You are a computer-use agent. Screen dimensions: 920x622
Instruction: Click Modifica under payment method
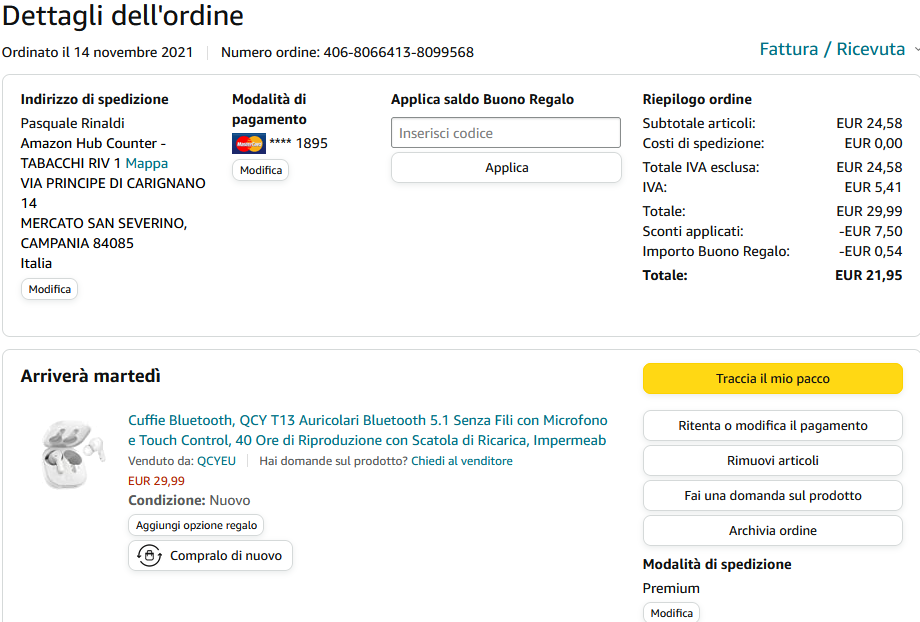[260, 170]
